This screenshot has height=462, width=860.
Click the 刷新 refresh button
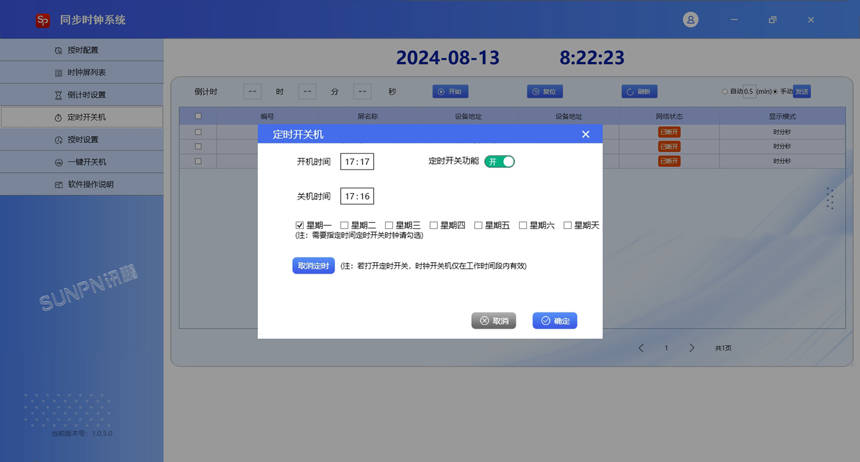point(640,92)
